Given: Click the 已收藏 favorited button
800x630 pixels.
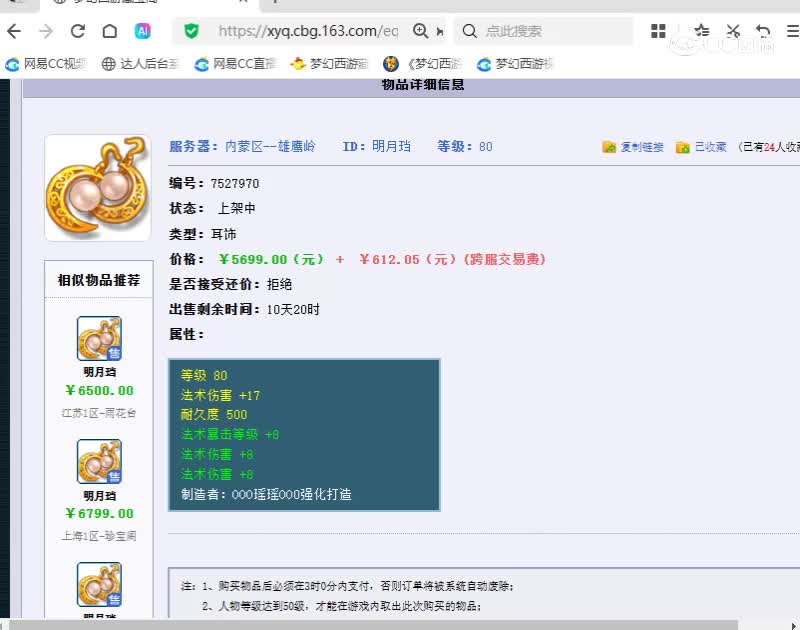Looking at the screenshot, I should (701, 147).
